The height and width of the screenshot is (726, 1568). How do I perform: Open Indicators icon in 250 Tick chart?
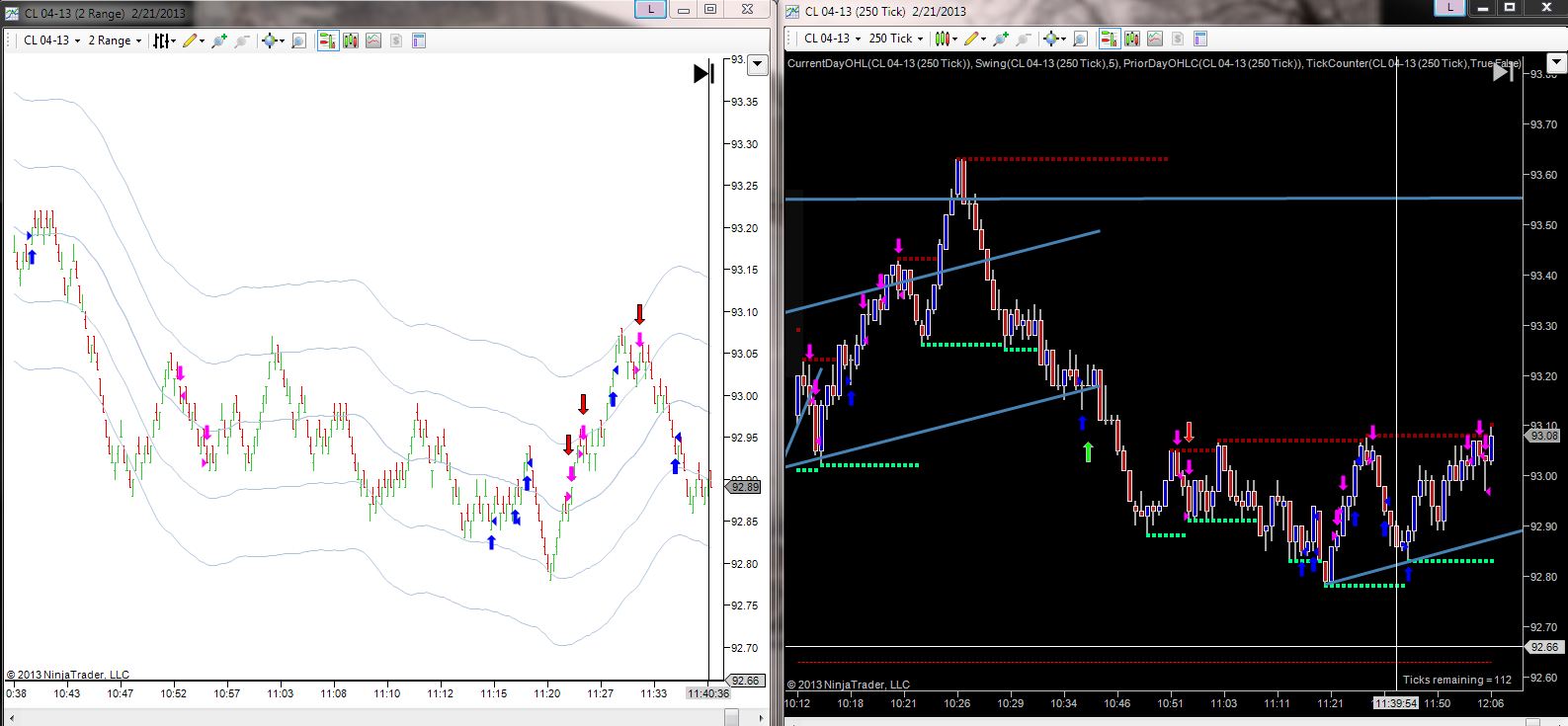click(x=1155, y=39)
